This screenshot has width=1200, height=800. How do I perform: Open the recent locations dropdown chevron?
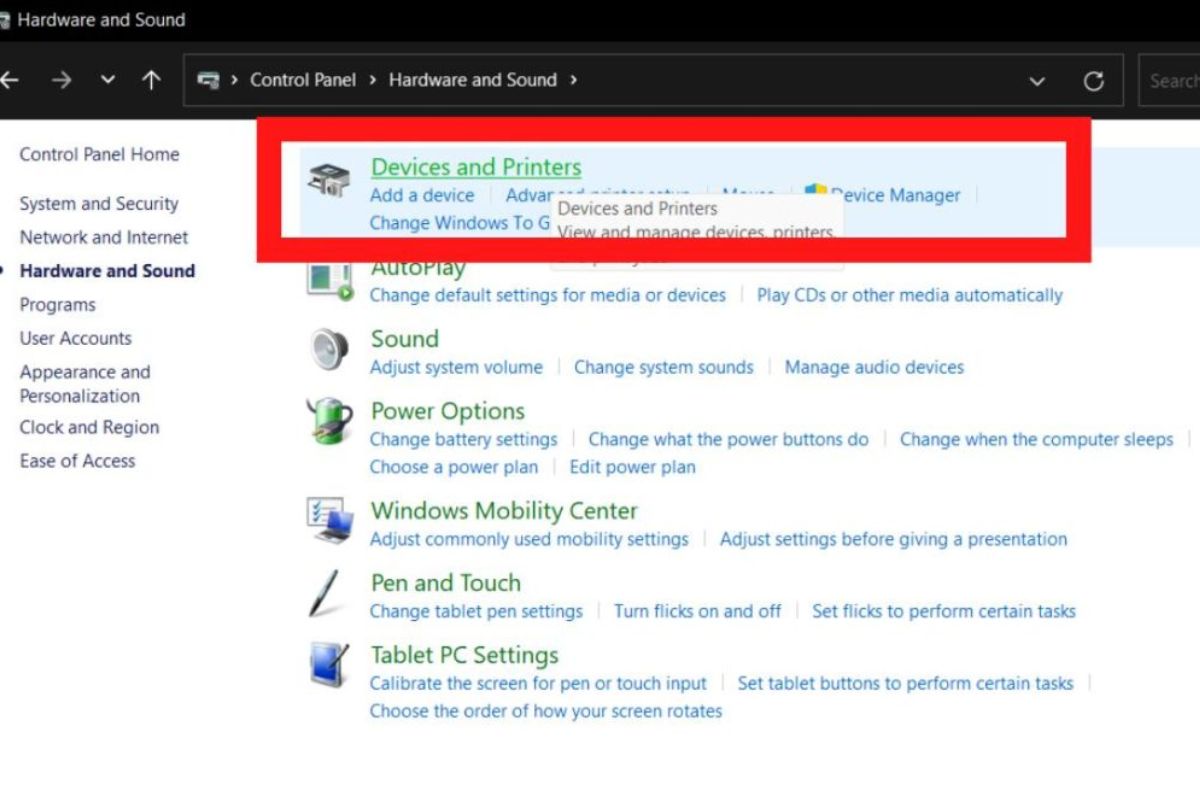tap(108, 81)
